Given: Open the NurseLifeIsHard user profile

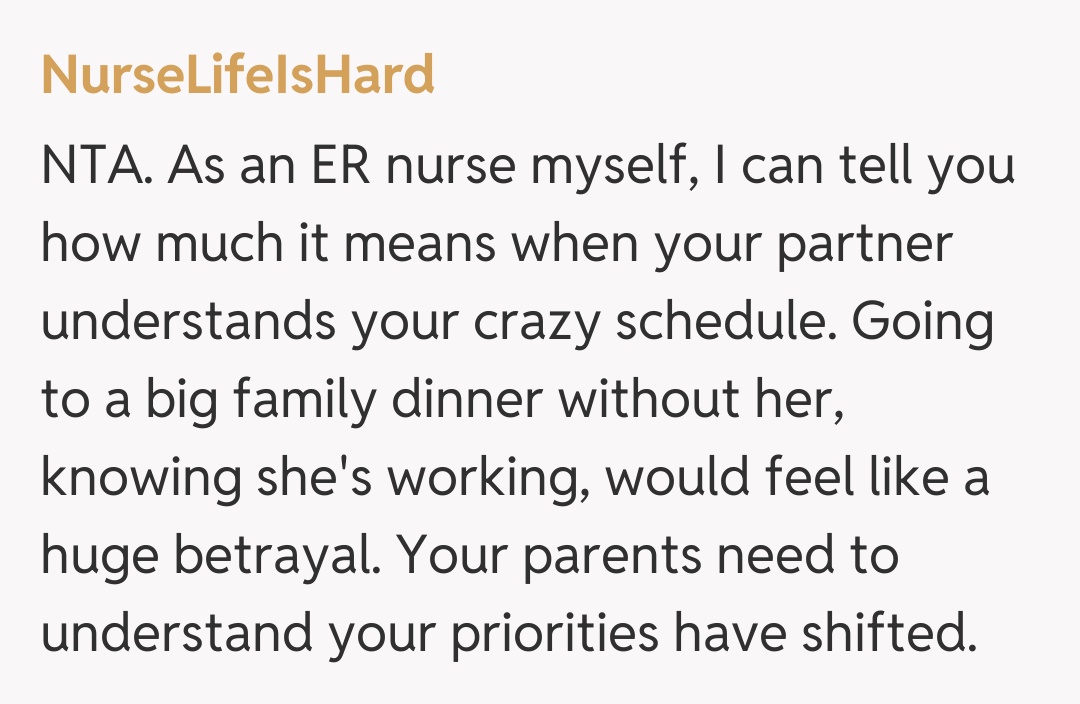Looking at the screenshot, I should (237, 75).
